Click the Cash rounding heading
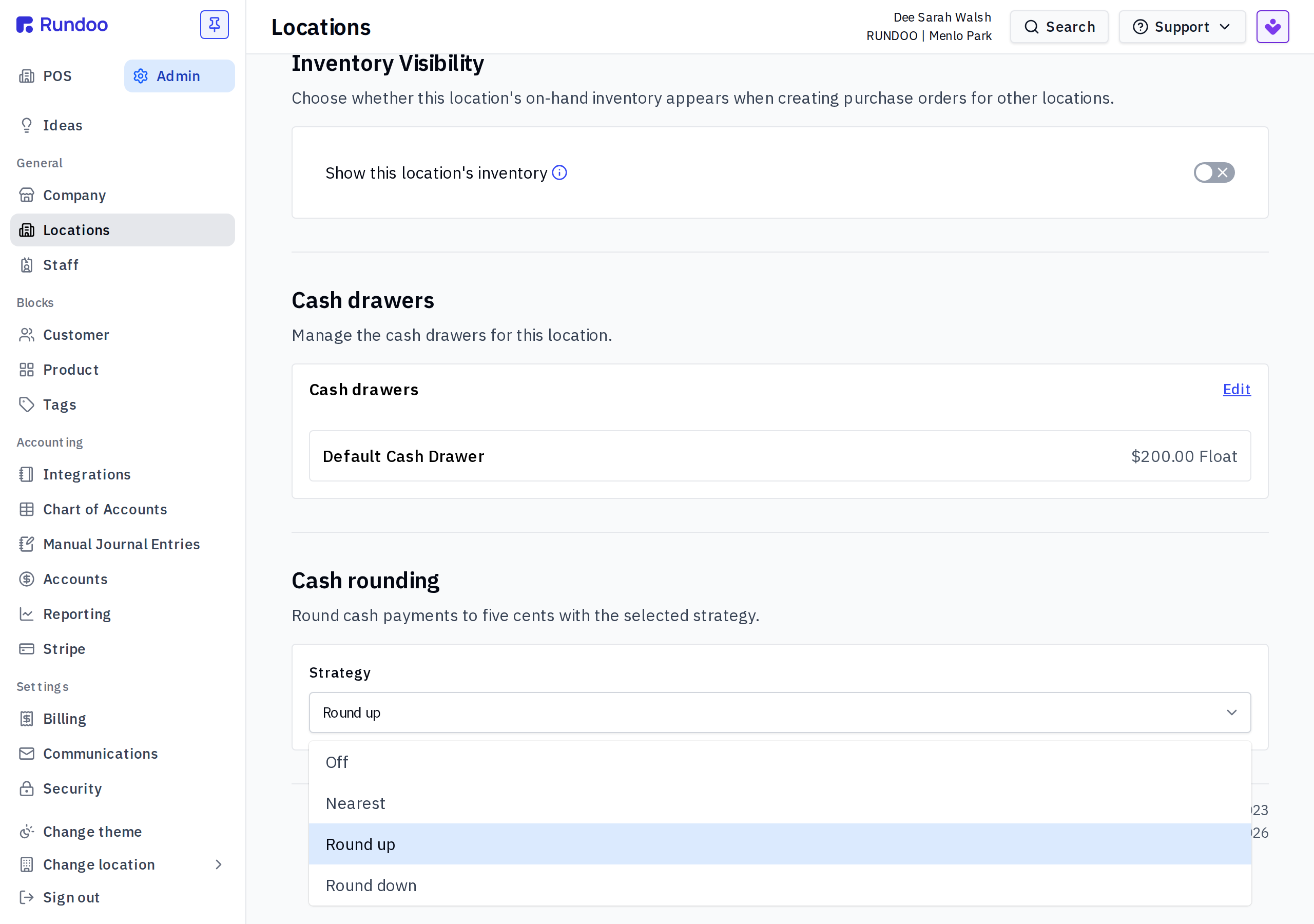 (365, 581)
